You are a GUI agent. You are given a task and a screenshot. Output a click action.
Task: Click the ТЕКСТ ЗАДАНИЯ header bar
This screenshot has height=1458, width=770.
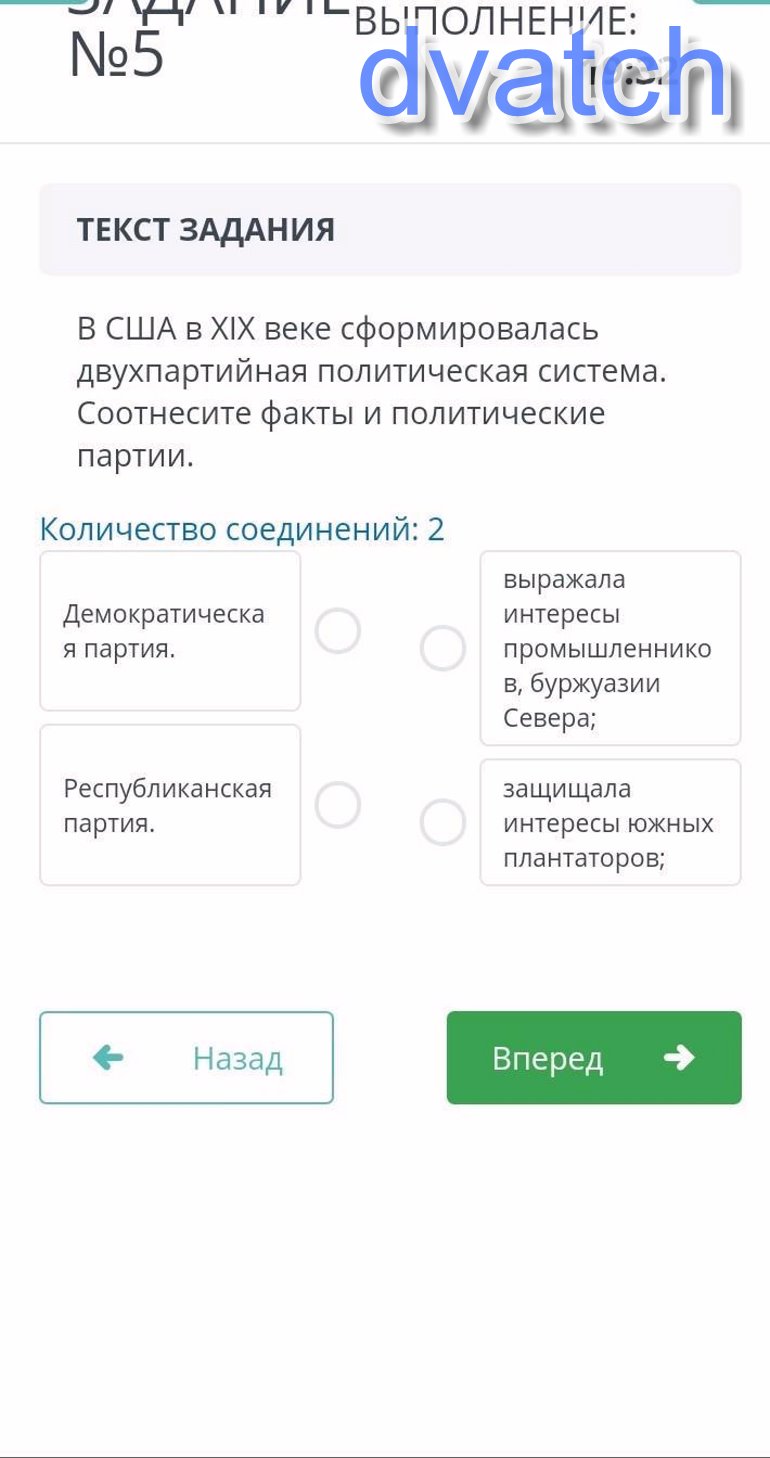pos(390,230)
